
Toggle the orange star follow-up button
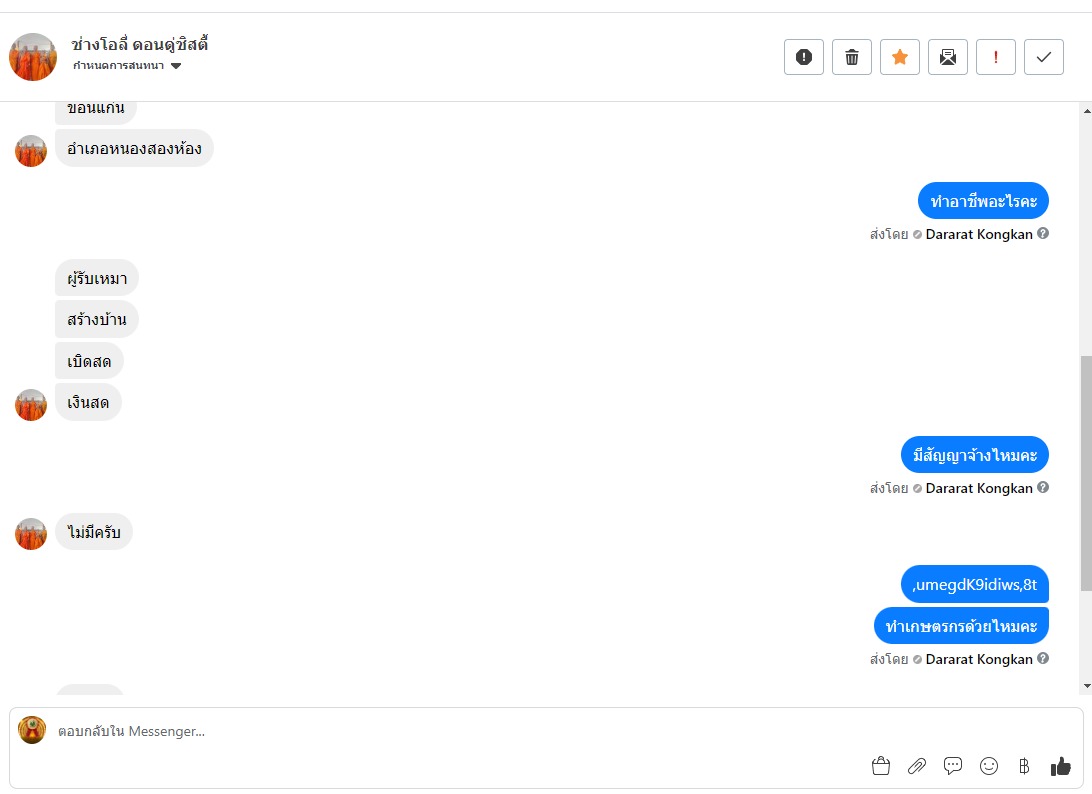pos(900,57)
